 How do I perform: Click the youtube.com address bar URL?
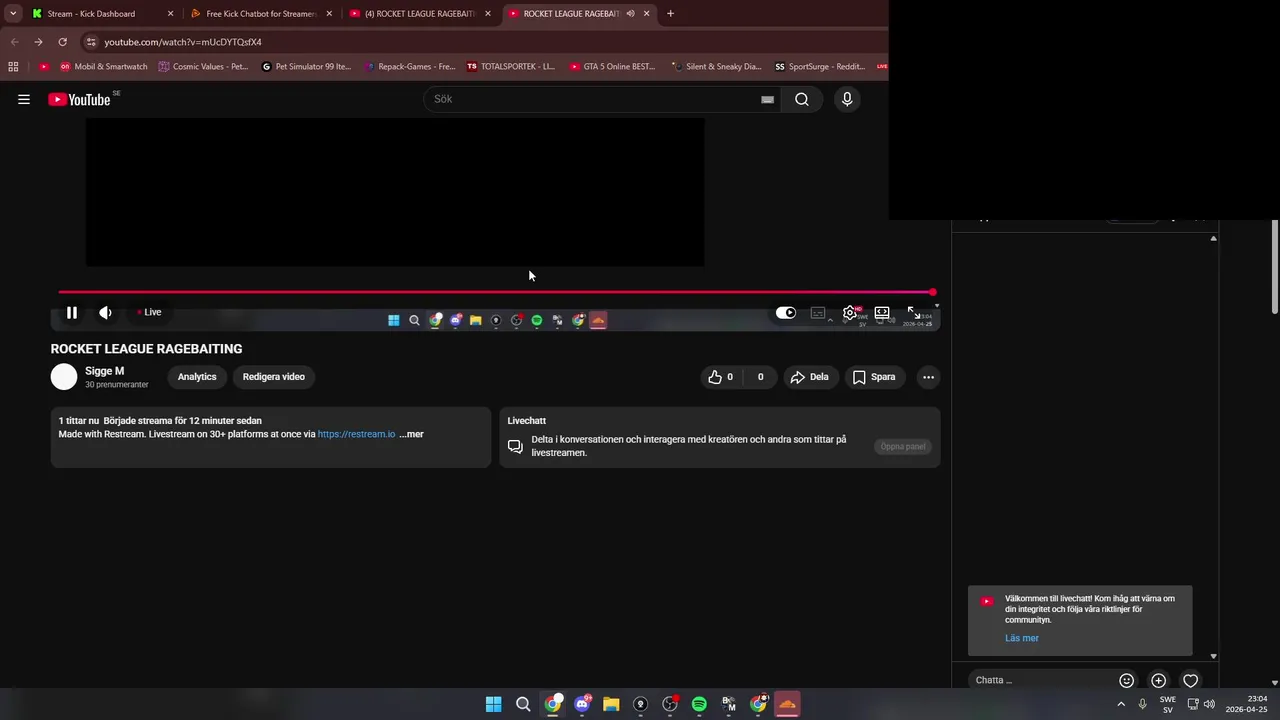pos(183,42)
